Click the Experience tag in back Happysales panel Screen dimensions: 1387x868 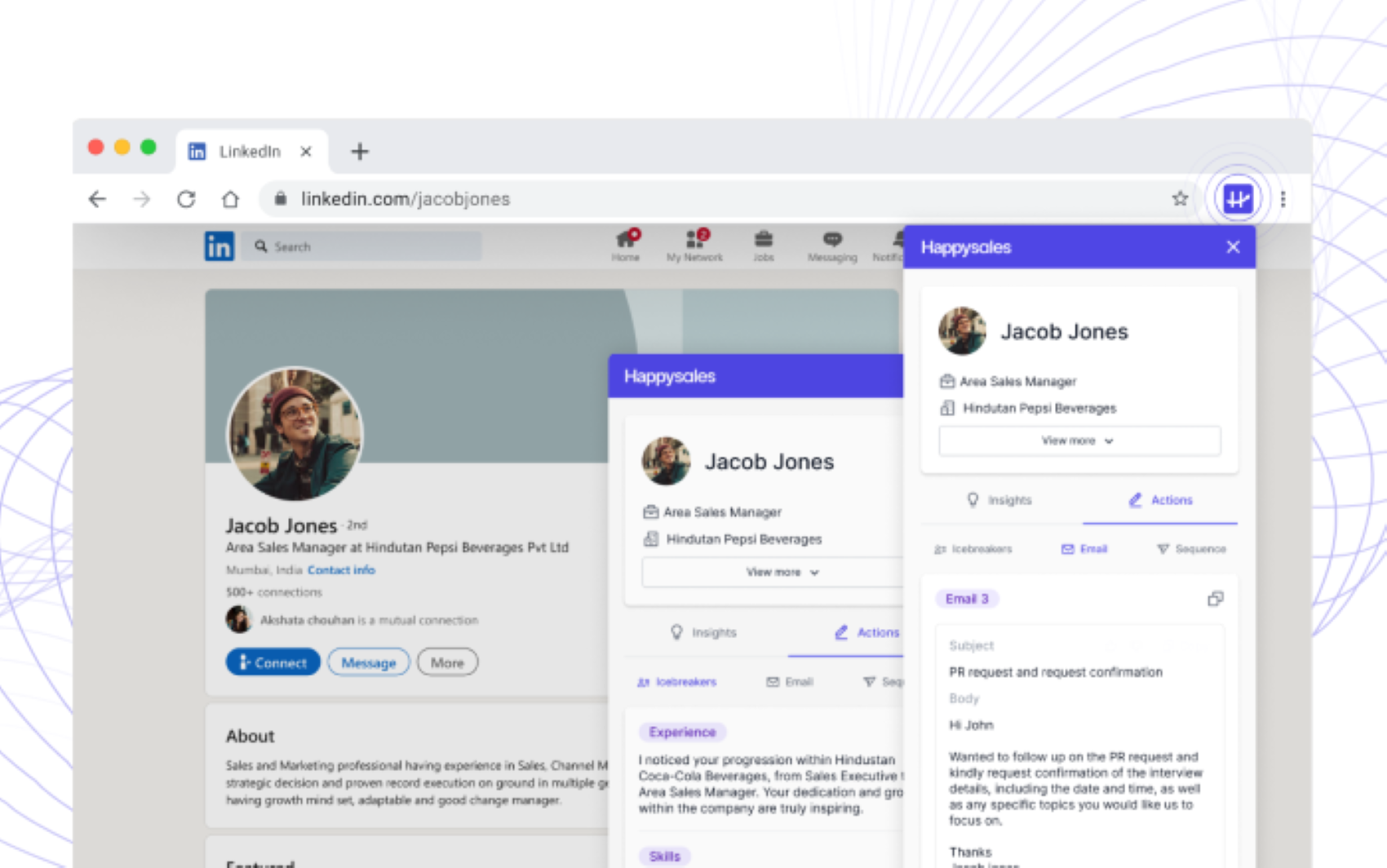pos(682,732)
